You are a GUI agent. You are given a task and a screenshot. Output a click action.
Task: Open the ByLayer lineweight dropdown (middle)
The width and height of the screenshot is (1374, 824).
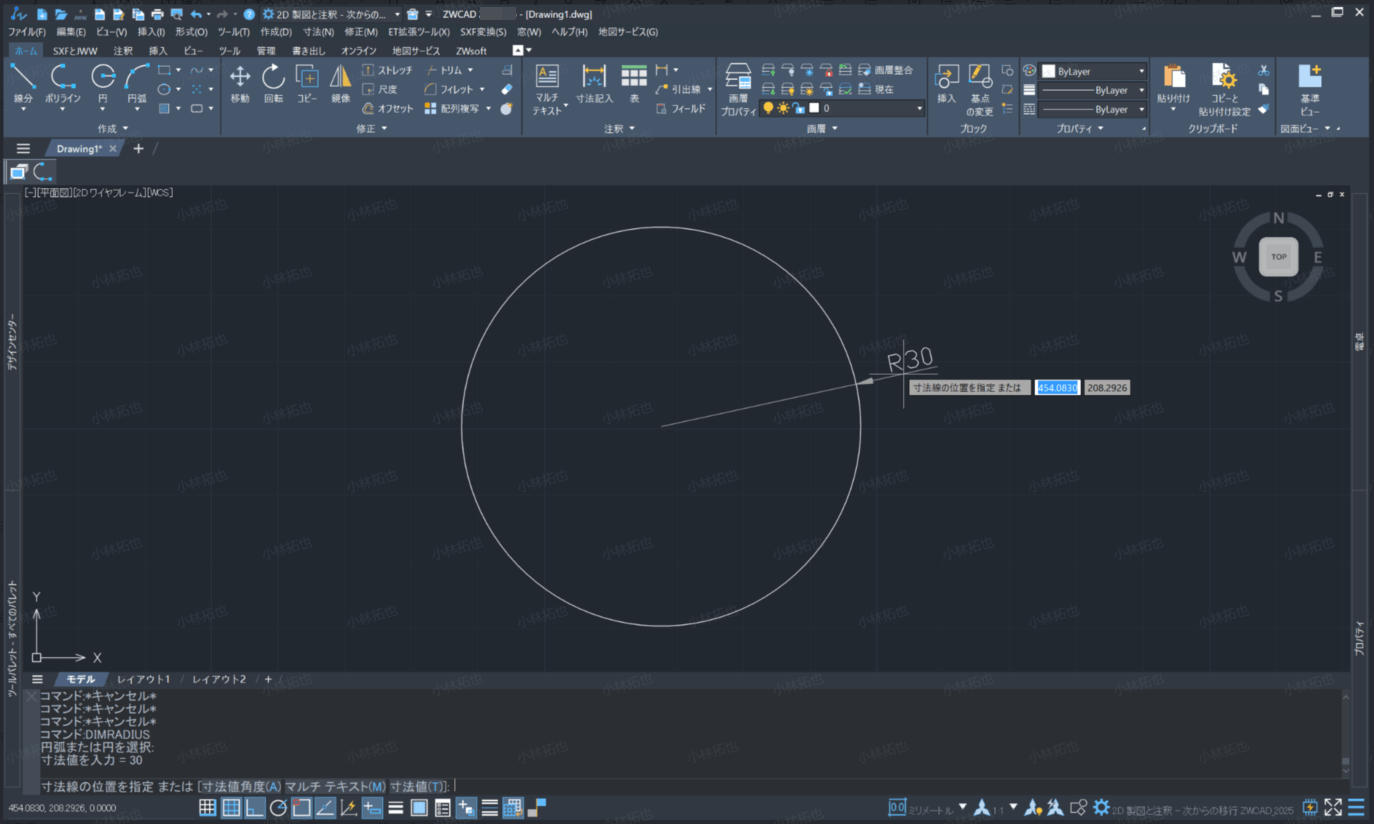(1141, 90)
